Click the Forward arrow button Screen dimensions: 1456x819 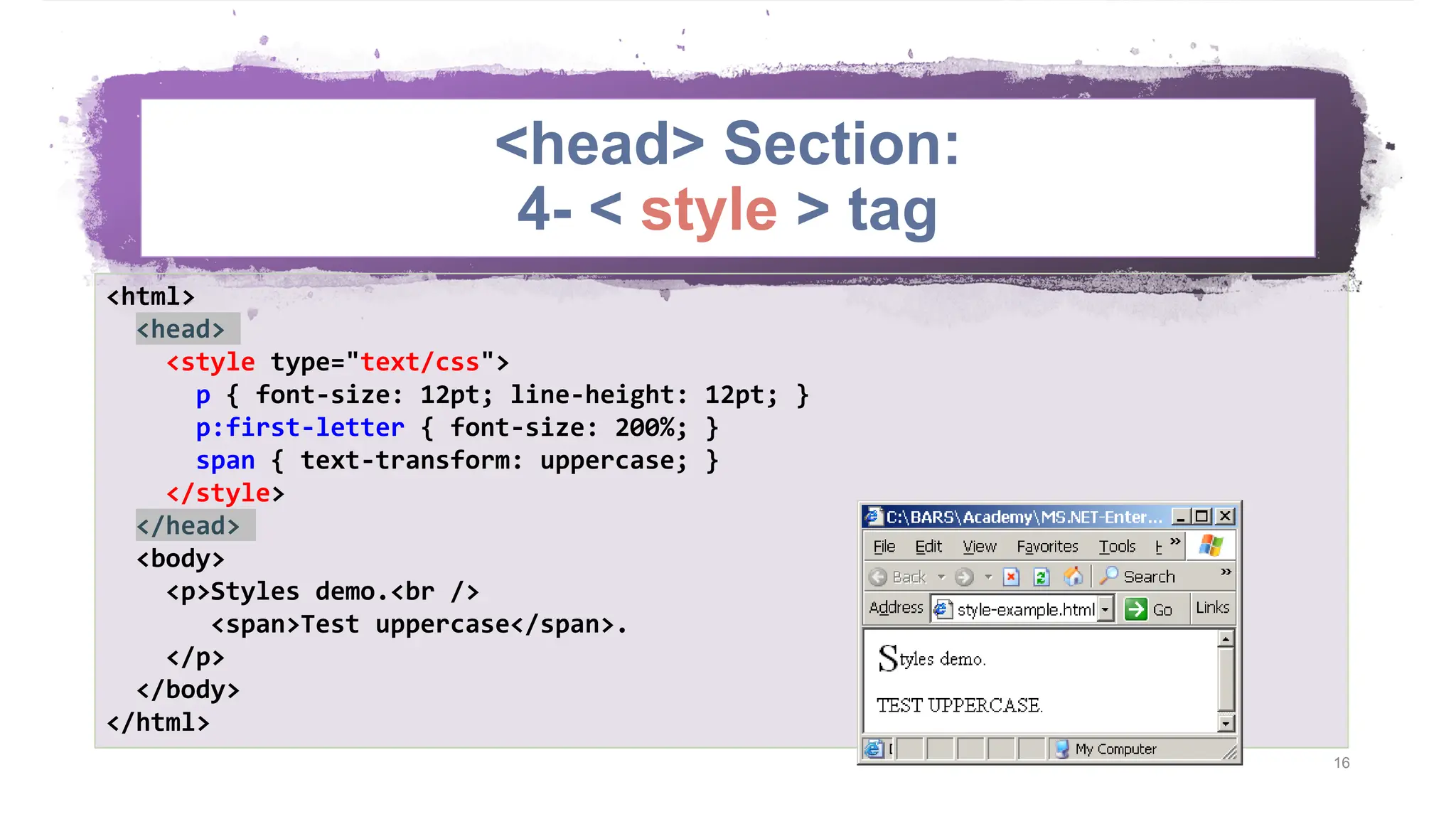pyautogui.click(x=964, y=577)
